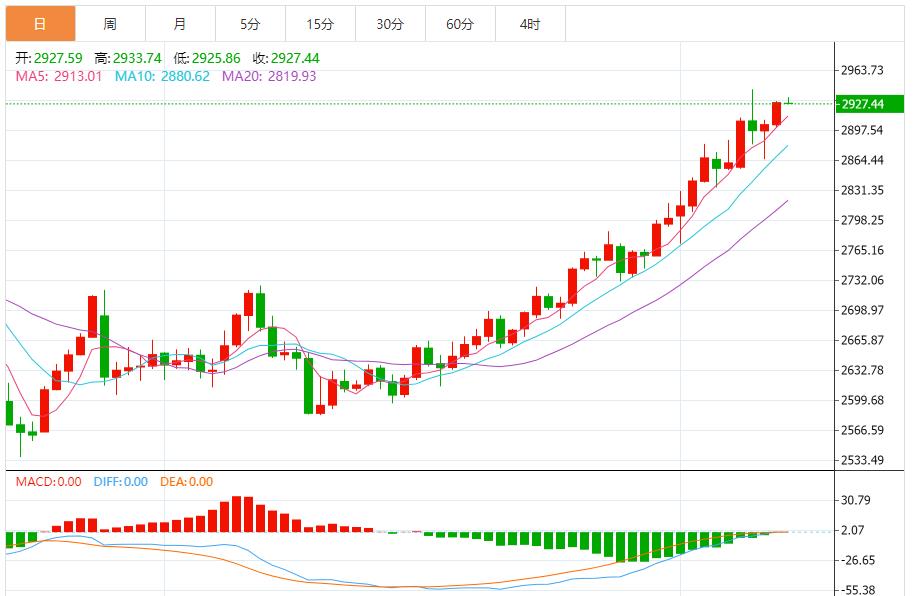Choose the 30分 chart interval

390,24
